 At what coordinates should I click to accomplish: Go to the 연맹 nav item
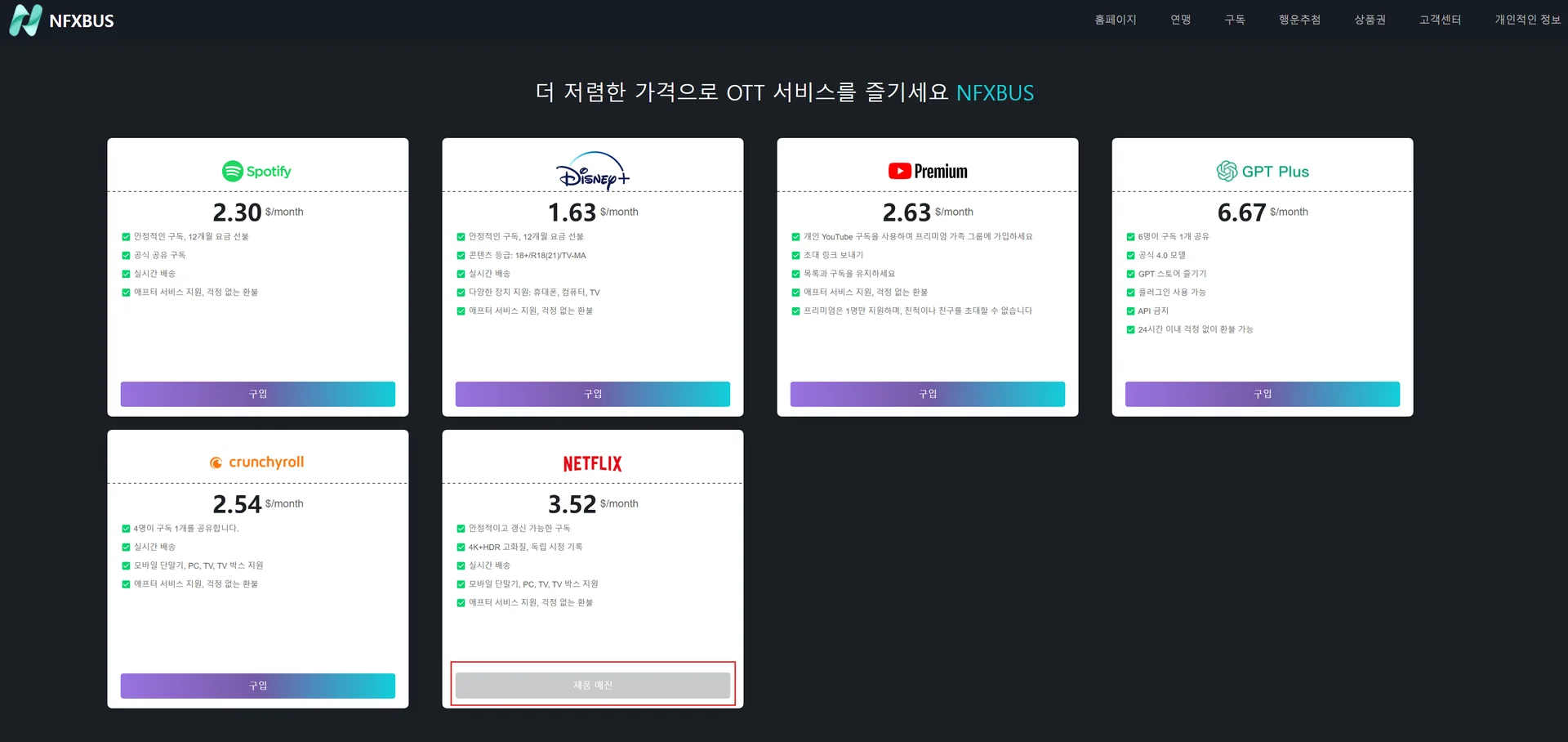click(1181, 20)
